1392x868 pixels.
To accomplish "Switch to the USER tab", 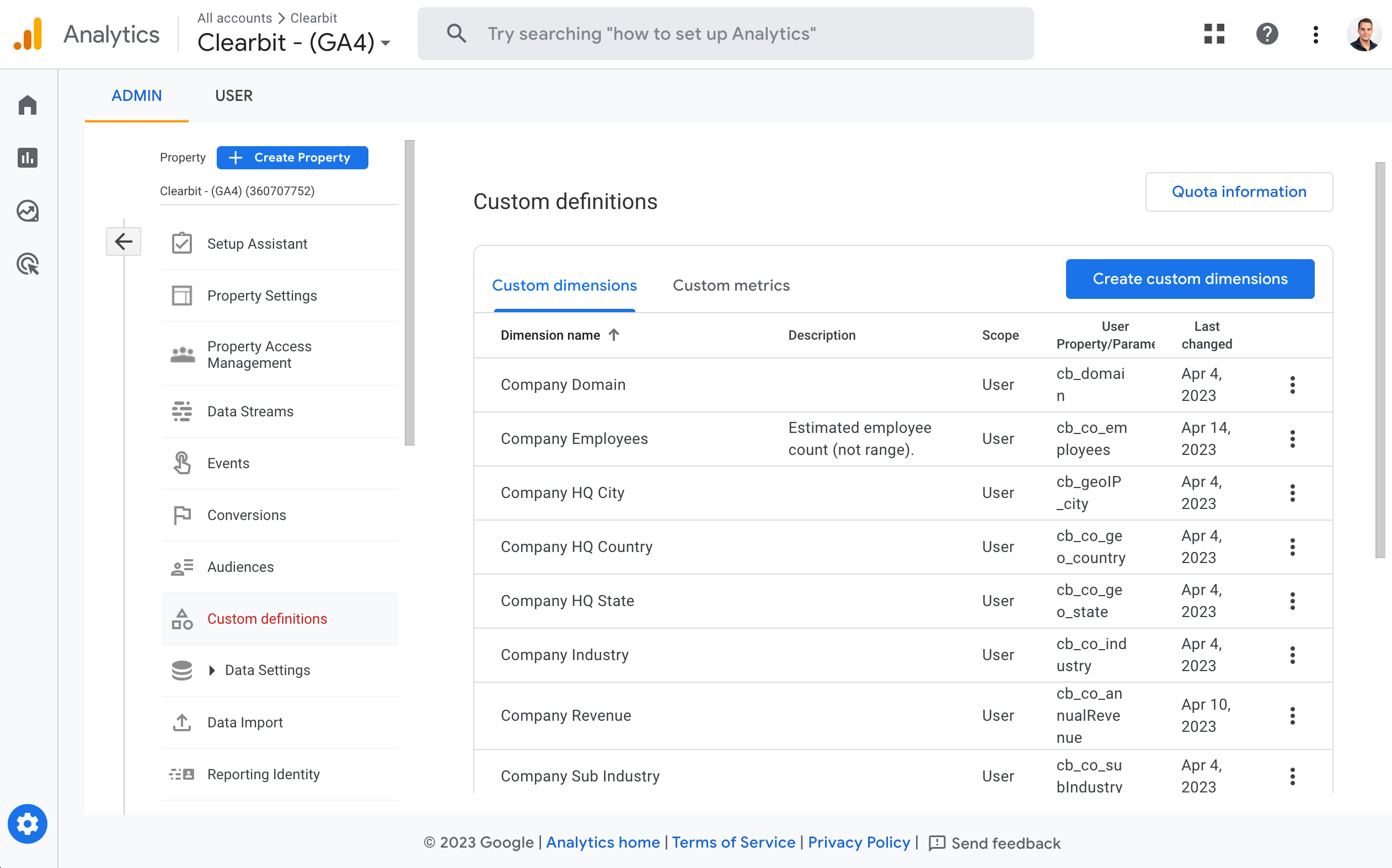I will (234, 95).
